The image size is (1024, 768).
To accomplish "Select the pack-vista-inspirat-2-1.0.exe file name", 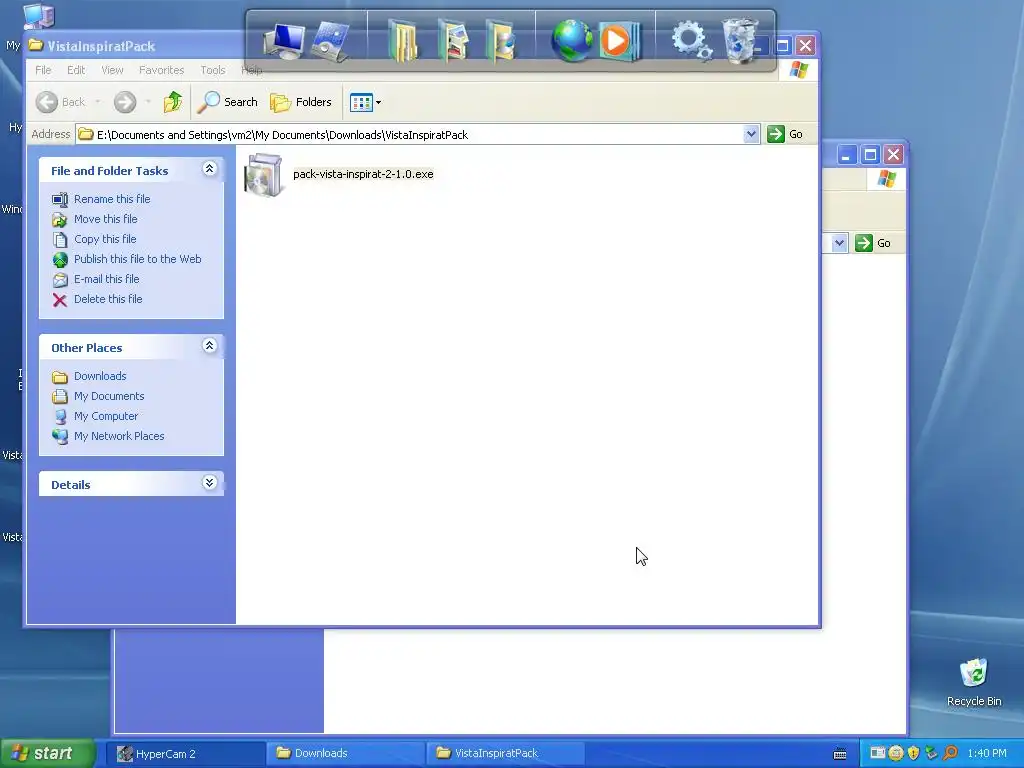I will coord(363,174).
